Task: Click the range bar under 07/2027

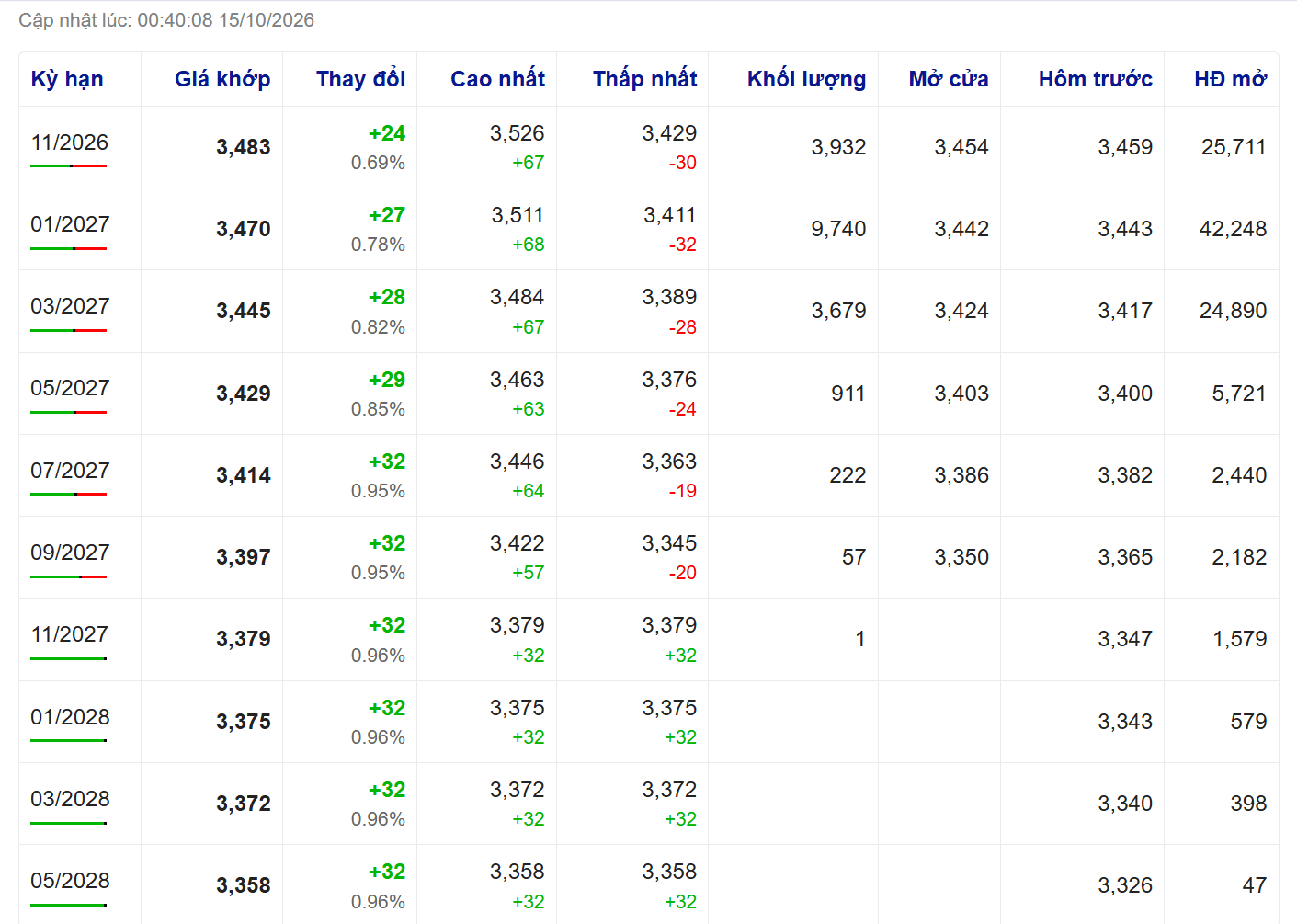Action: point(69,495)
